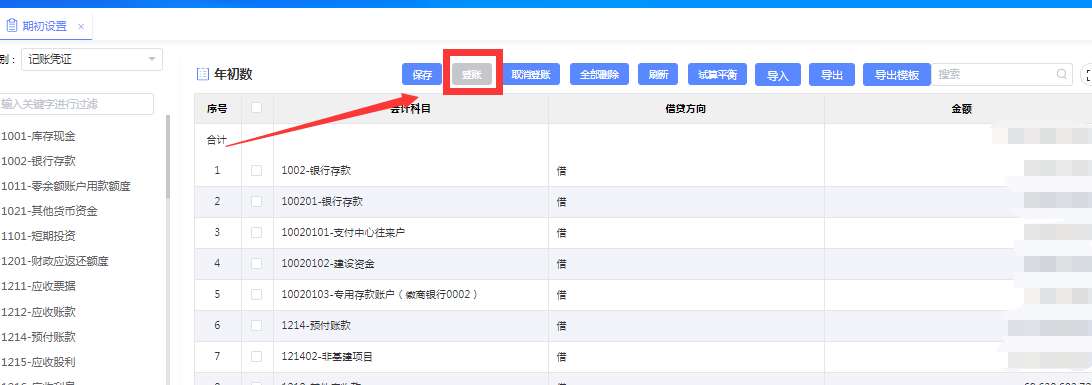
Task: Run 试算平衡 trial balance
Action: coord(717,74)
